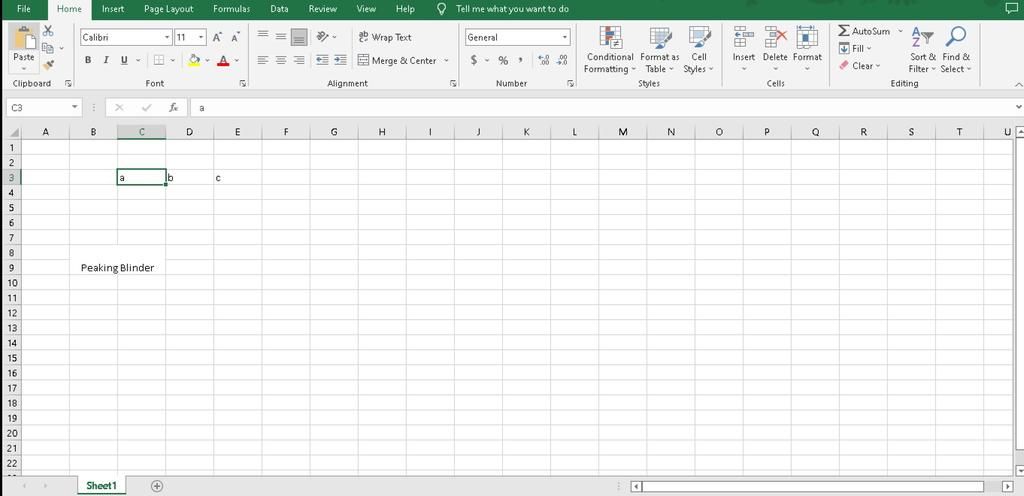1024x496 pixels.
Task: Click the Copy icon
Action: pos(48,48)
